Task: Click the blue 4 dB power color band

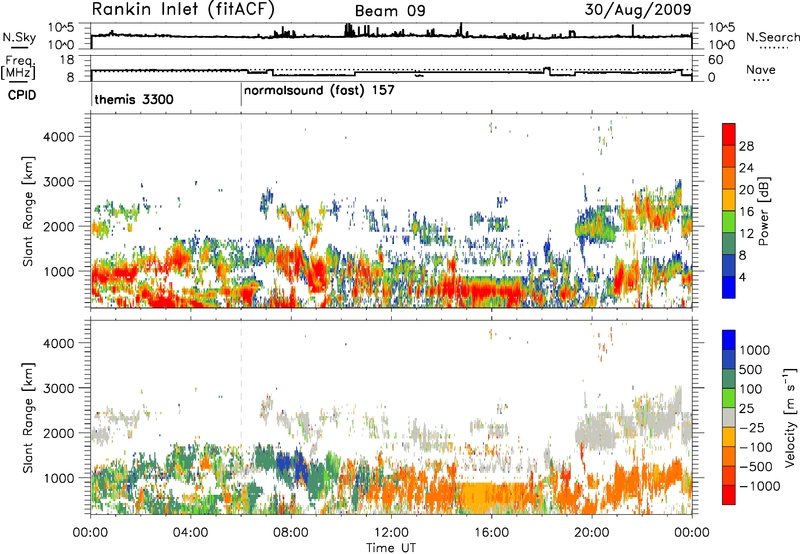Action: click(729, 287)
